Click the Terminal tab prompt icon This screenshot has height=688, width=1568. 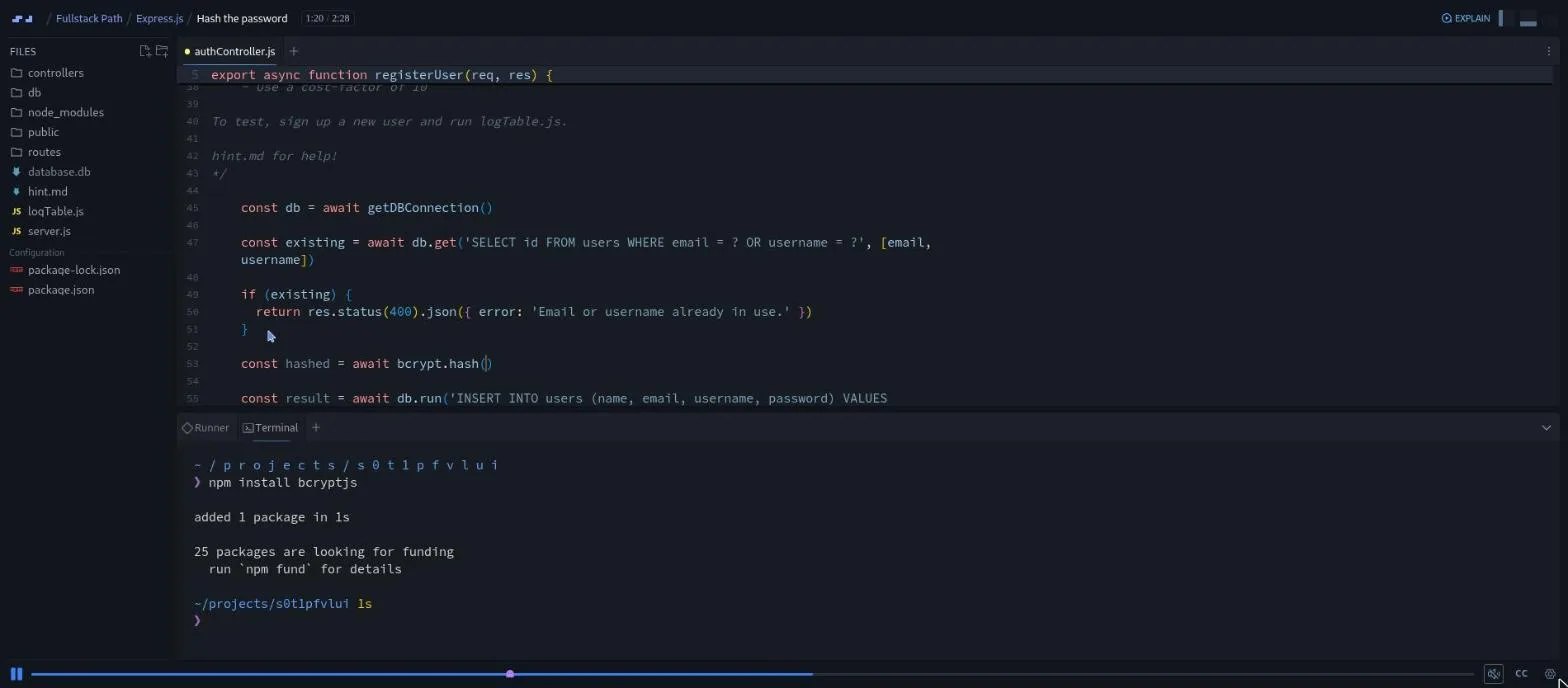tap(248, 428)
